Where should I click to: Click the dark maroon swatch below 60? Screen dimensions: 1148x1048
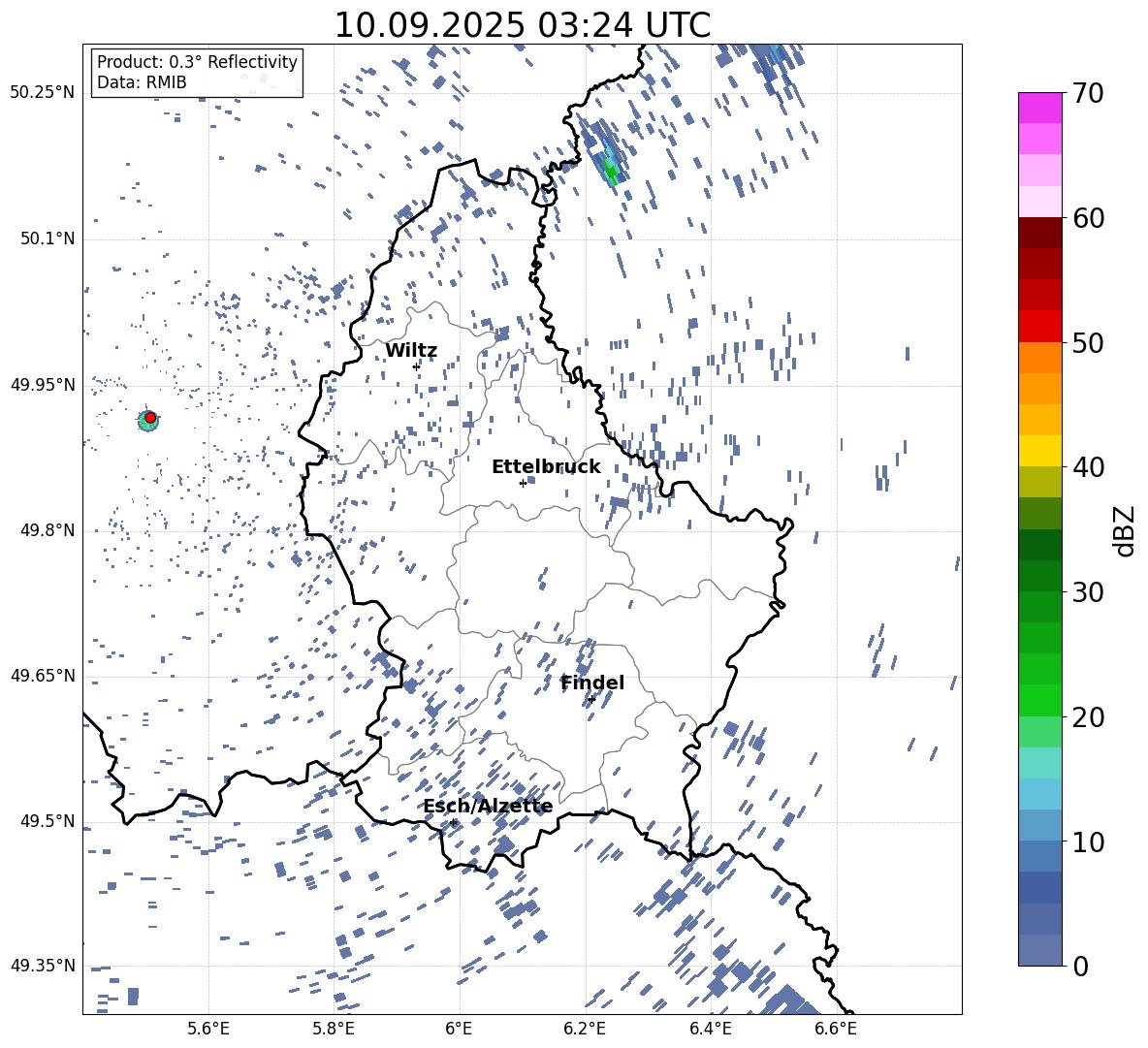click(x=1040, y=233)
